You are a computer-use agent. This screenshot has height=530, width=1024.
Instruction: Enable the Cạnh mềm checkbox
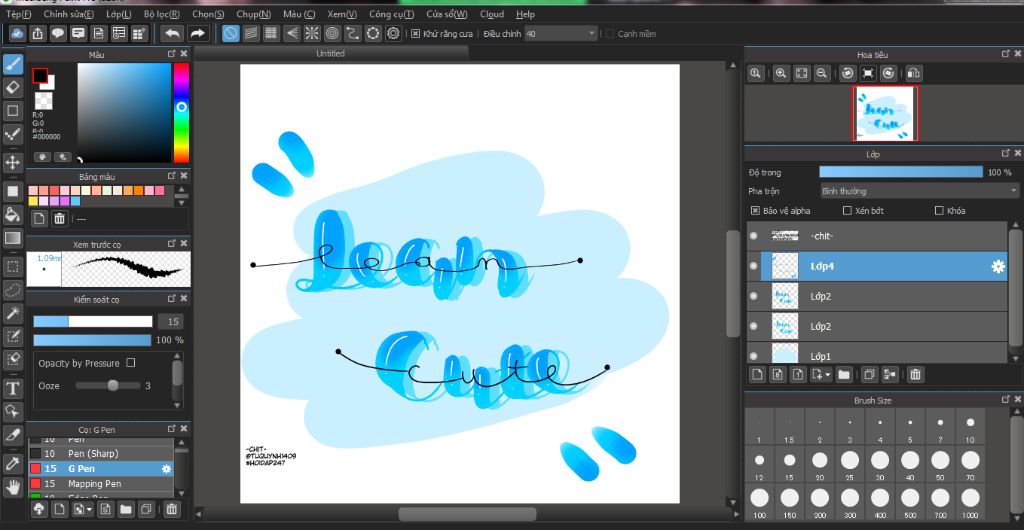pos(610,33)
